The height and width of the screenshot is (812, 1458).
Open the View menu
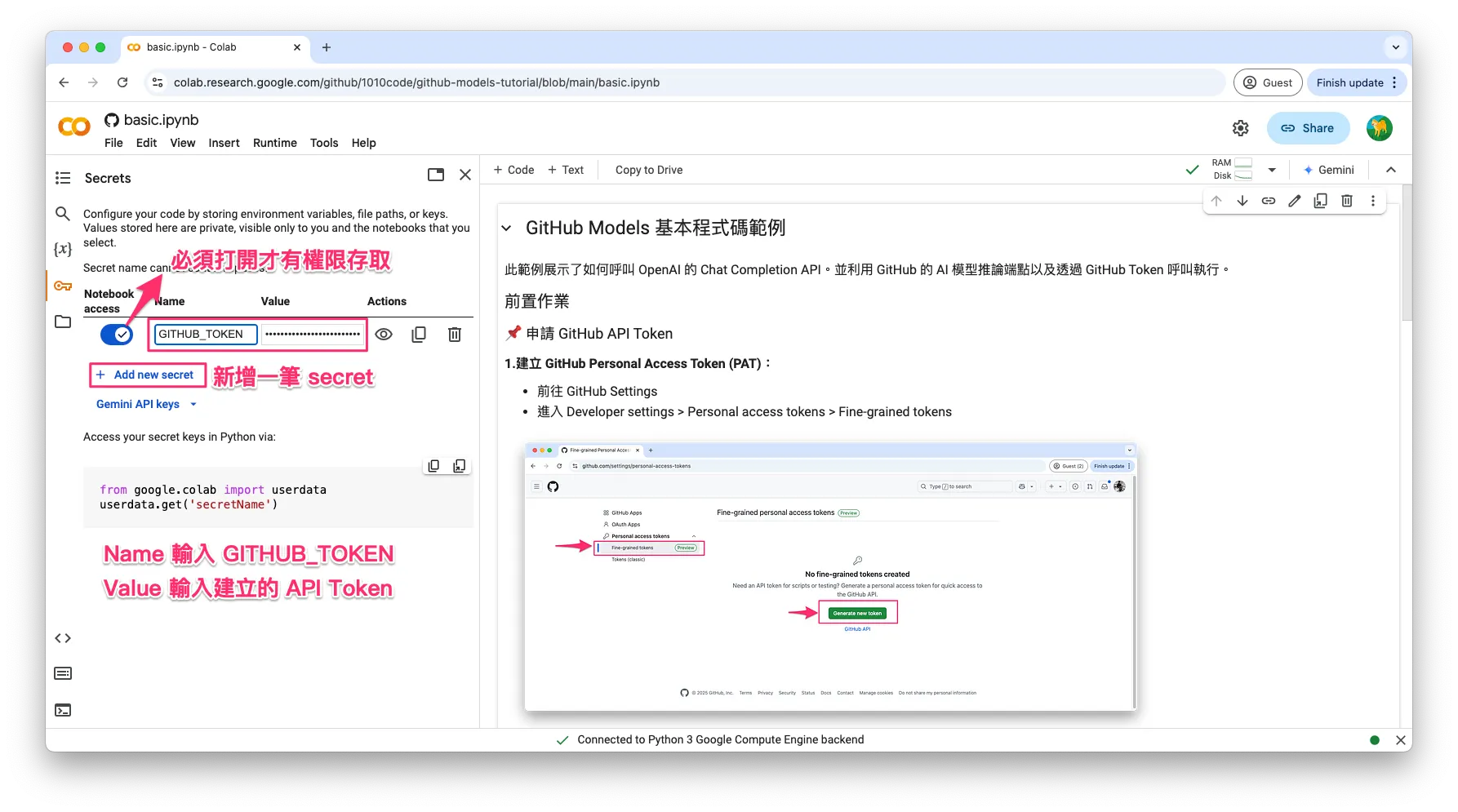(183, 143)
